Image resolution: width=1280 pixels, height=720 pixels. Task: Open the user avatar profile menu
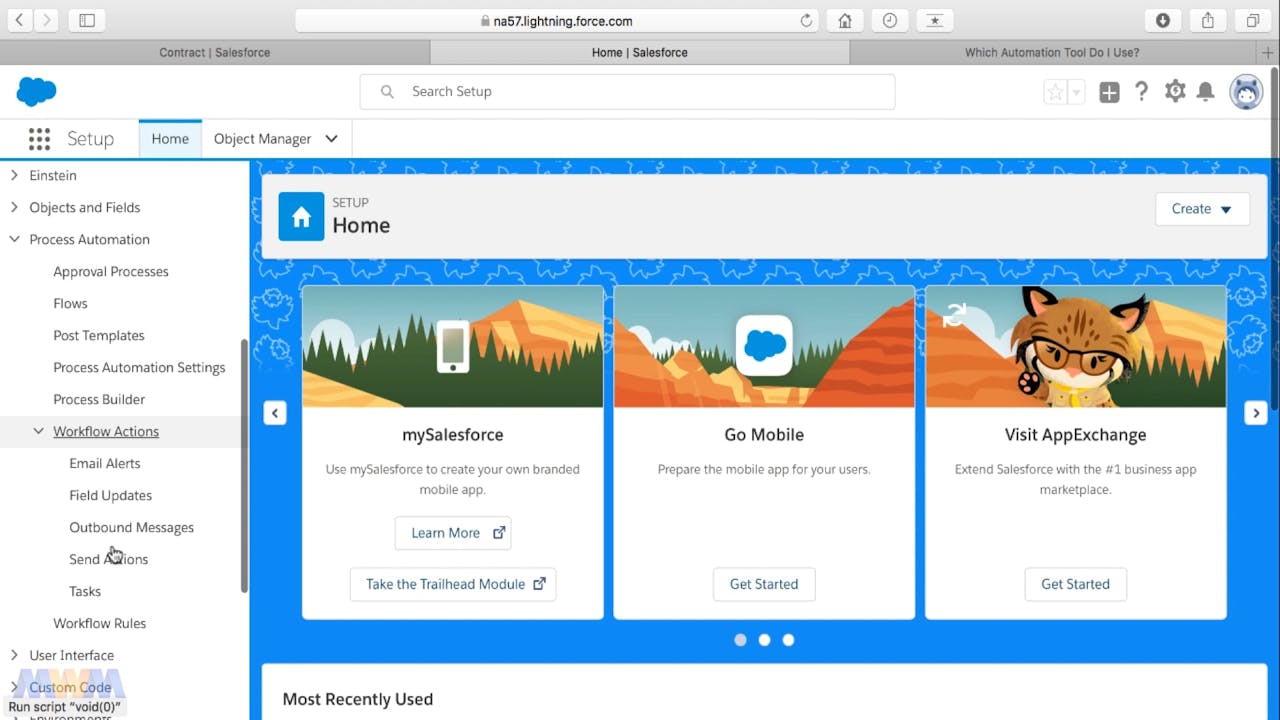point(1246,92)
